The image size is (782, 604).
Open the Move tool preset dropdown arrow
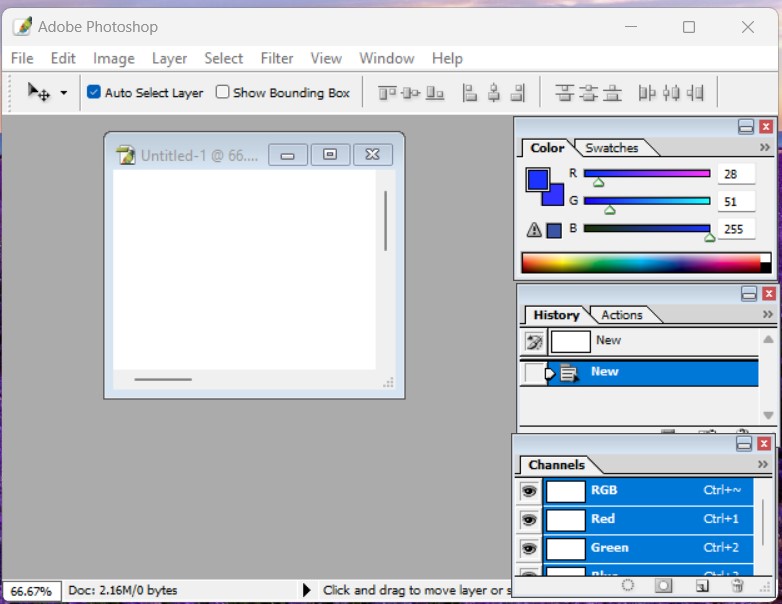click(x=64, y=93)
